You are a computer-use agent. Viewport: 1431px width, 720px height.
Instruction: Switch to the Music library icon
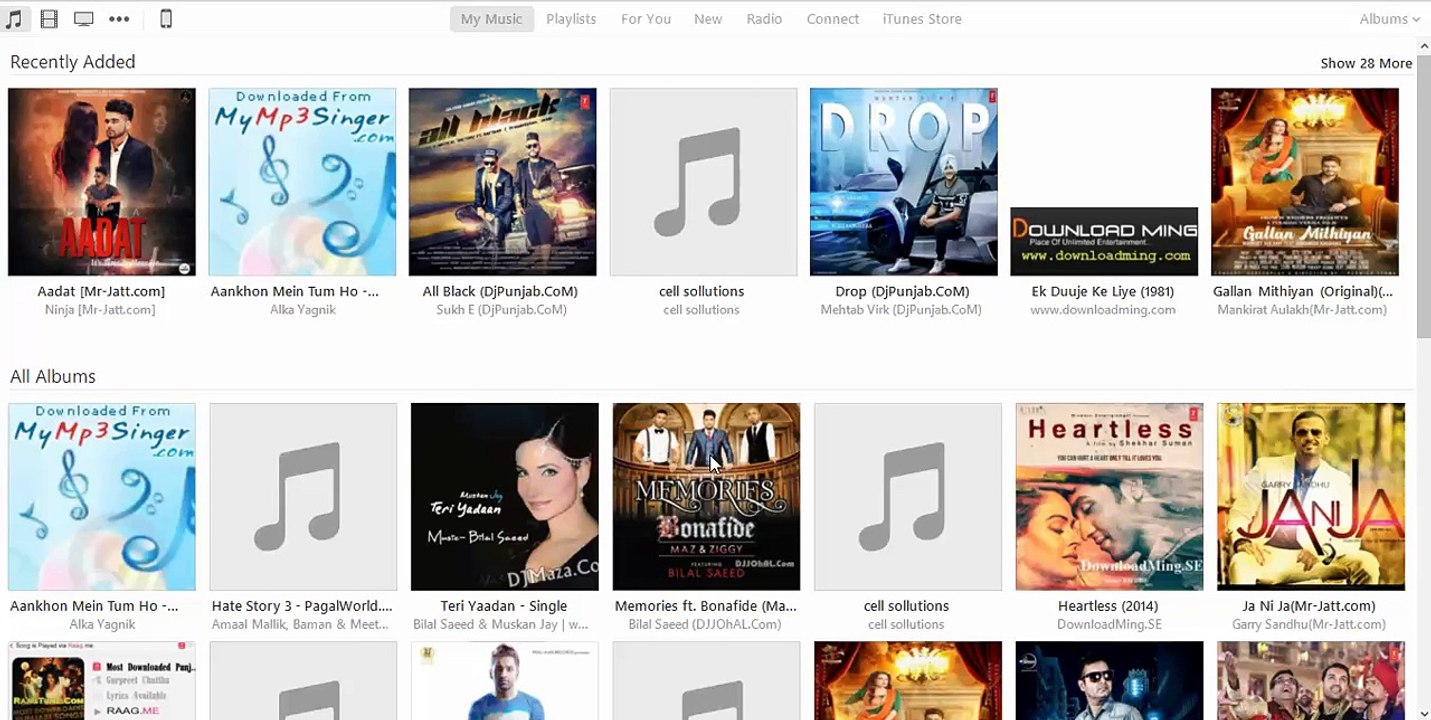[x=14, y=19]
